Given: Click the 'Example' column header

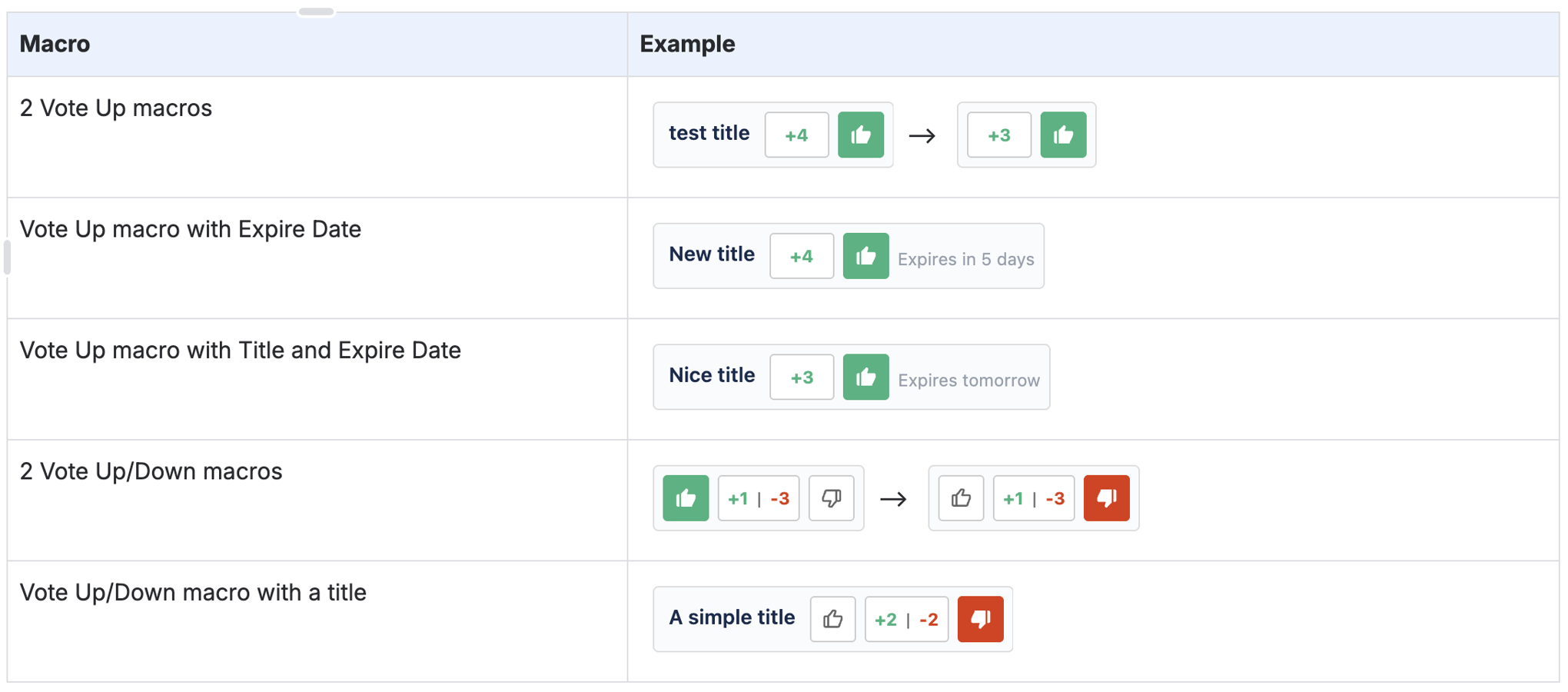Looking at the screenshot, I should (x=687, y=44).
